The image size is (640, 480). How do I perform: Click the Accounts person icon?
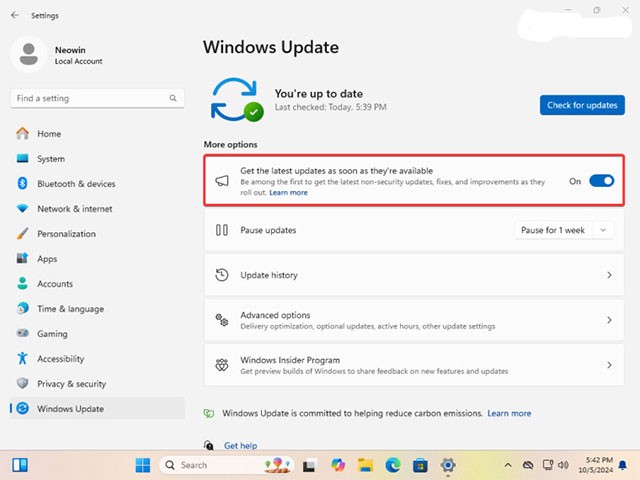[x=22, y=283]
